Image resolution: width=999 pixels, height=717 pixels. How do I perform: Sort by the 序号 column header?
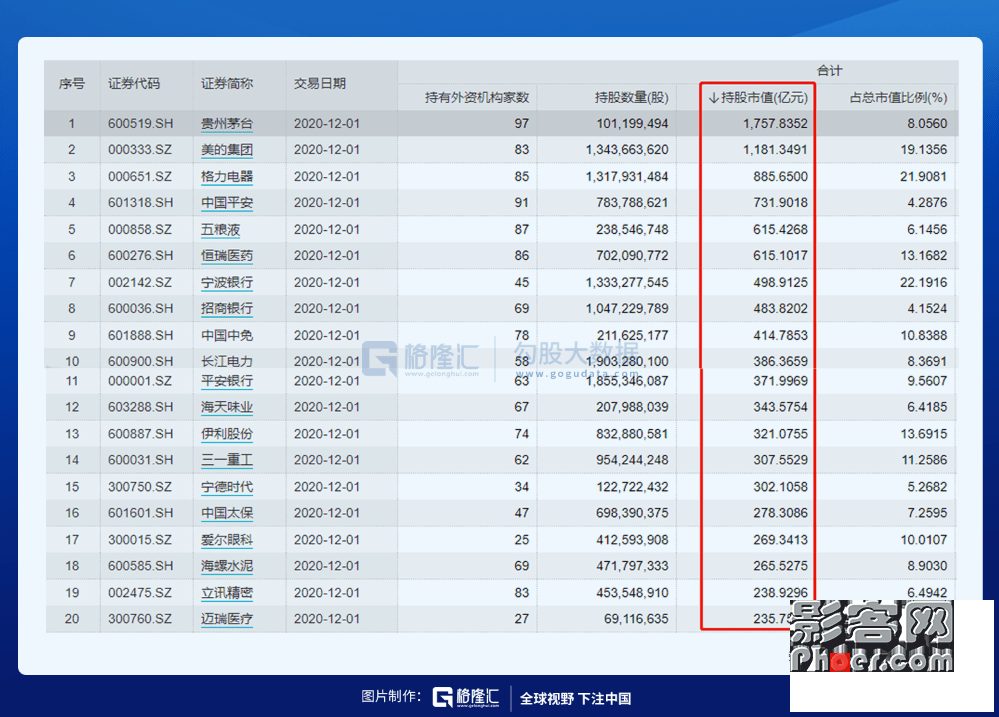click(71, 83)
